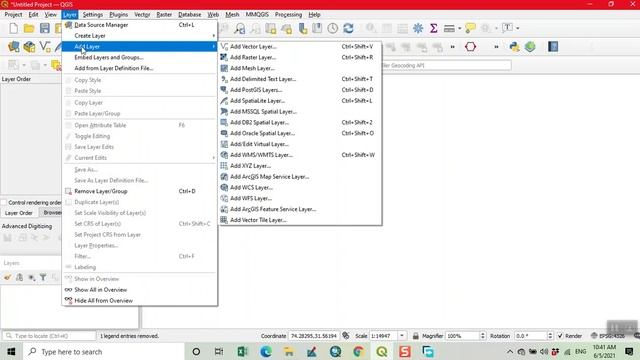The image size is (640, 360).
Task: Select Add Vector Tile Layer entry
Action: click(x=300, y=220)
